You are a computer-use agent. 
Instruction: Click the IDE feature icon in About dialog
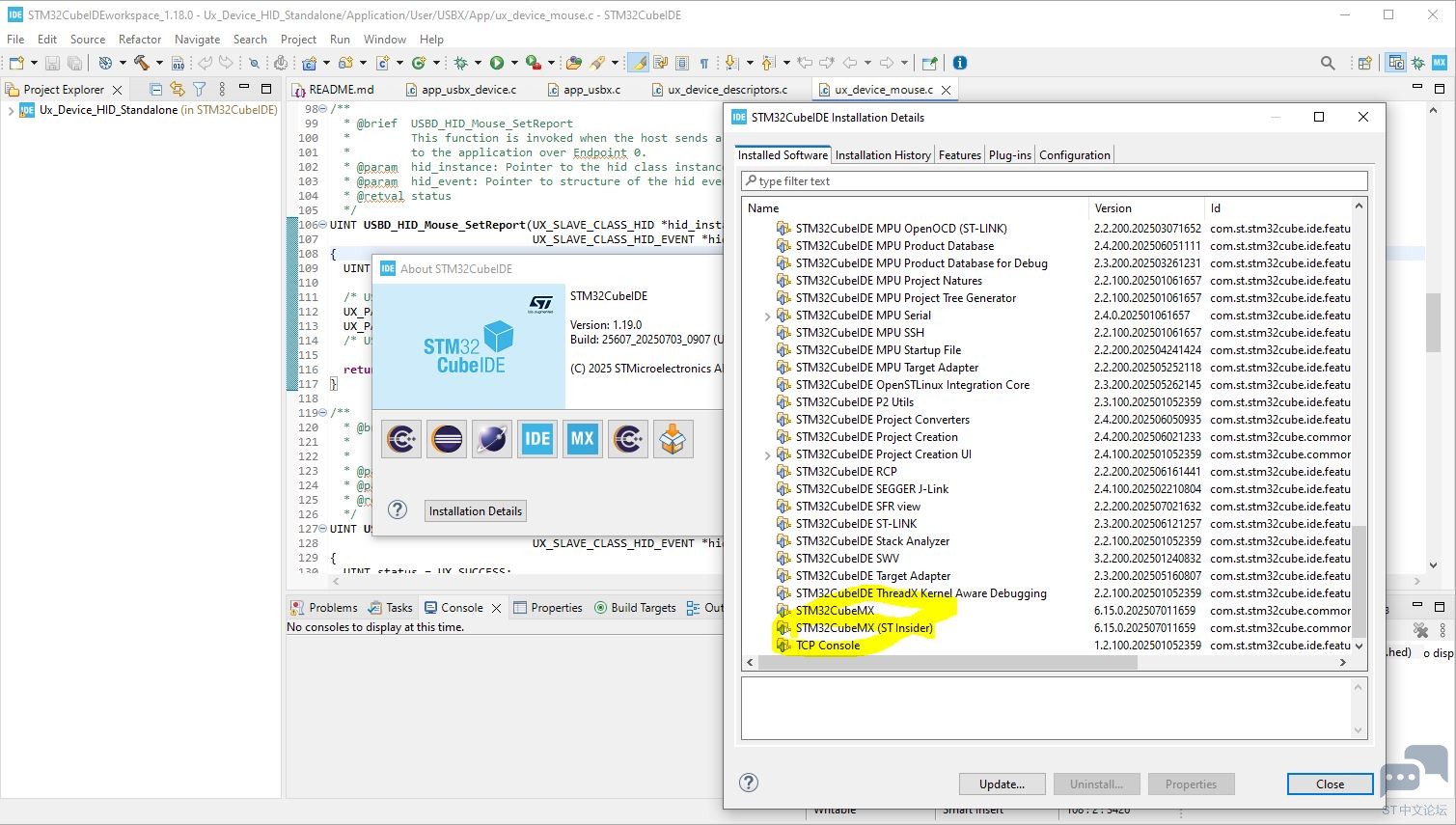click(x=537, y=439)
